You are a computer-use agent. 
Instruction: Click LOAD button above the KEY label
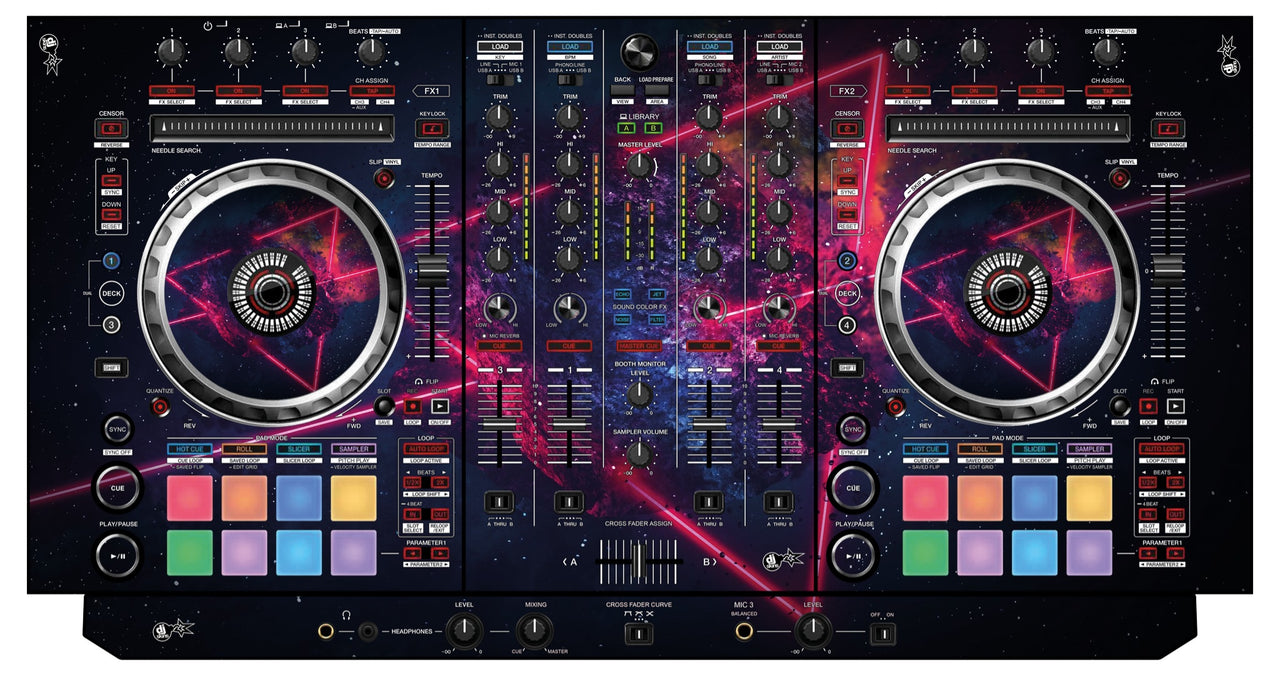coord(500,46)
